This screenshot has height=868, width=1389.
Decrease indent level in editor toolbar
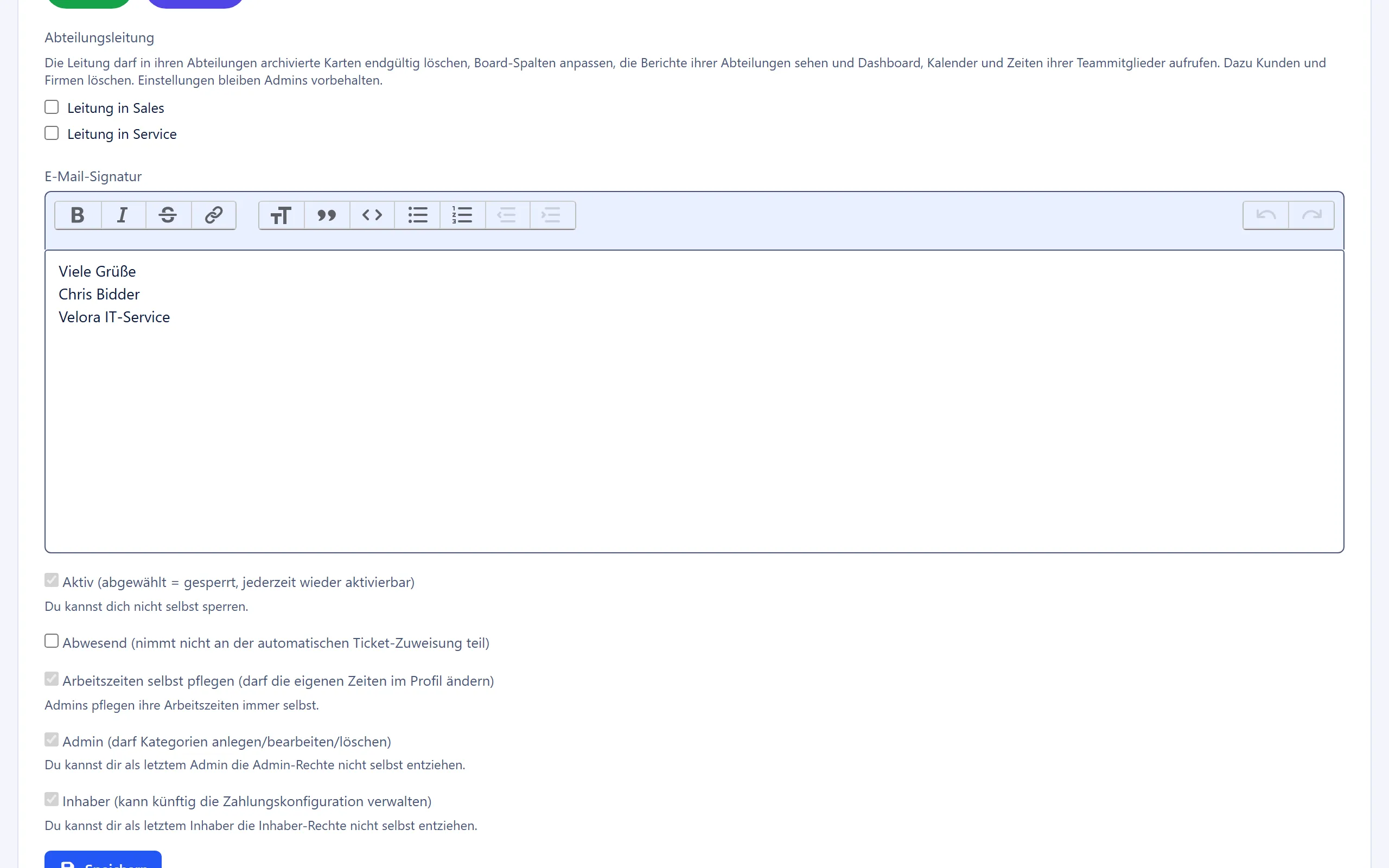[x=507, y=215]
